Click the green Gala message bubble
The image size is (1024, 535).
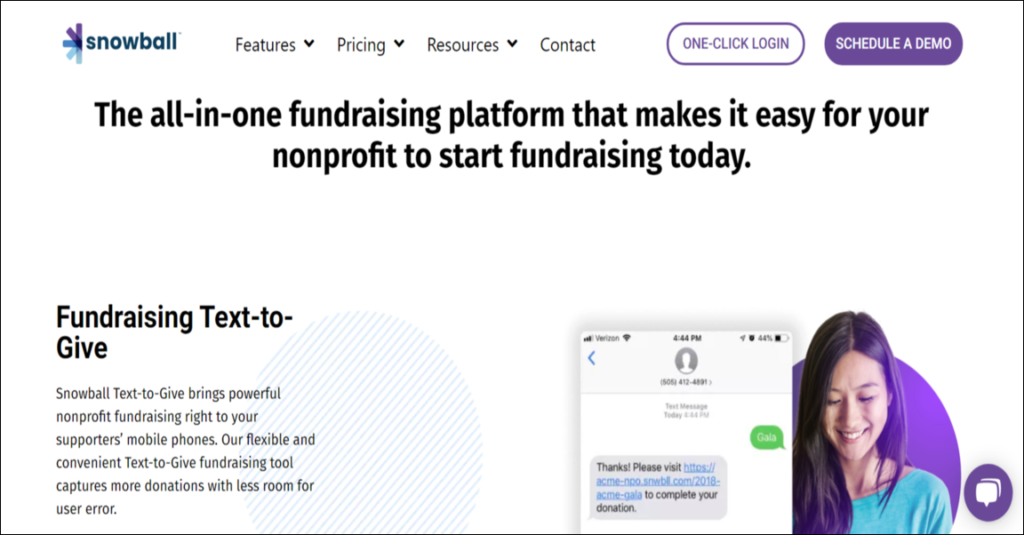(767, 437)
